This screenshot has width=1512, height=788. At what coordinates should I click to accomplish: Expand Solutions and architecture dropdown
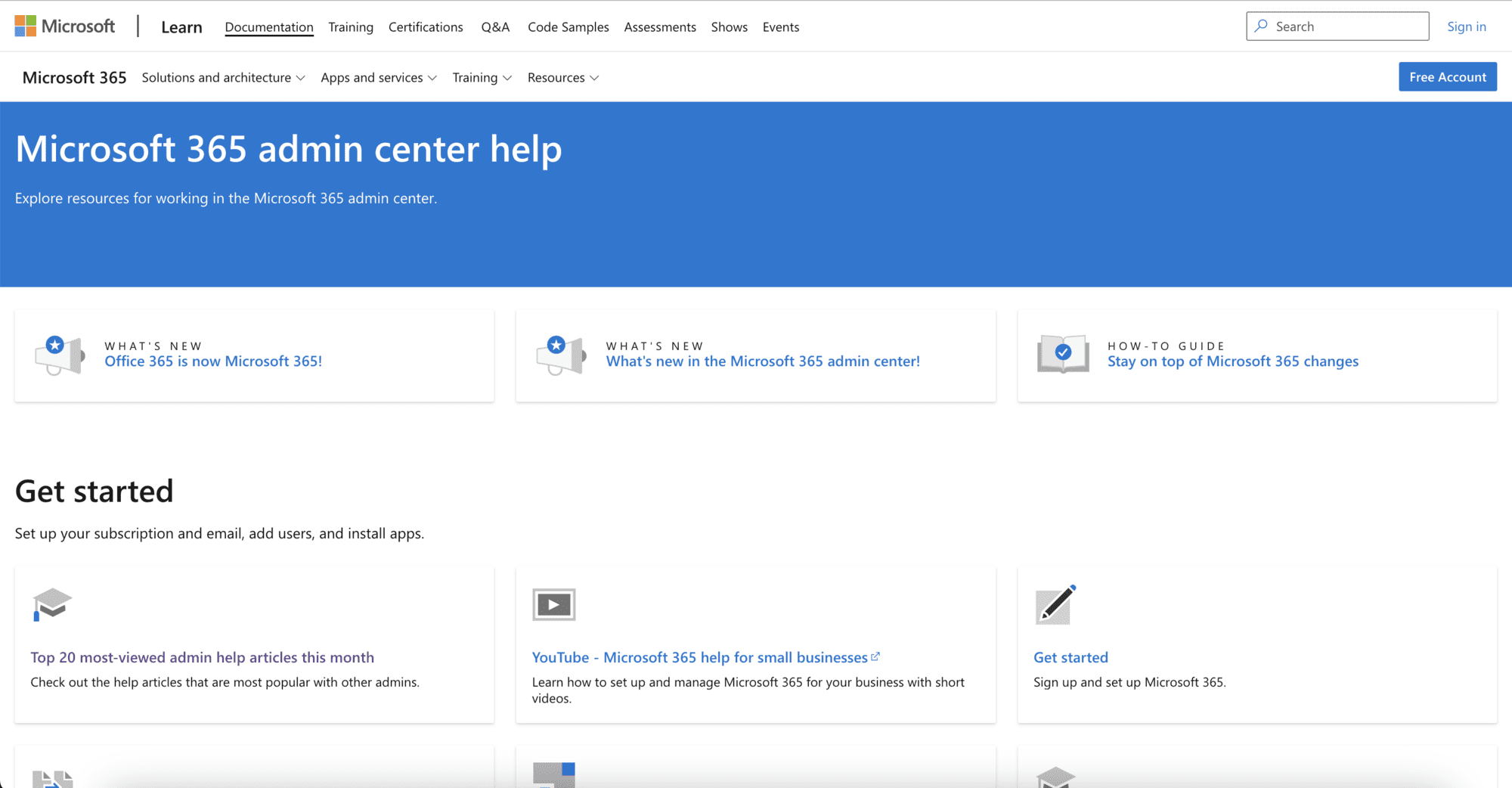223,77
